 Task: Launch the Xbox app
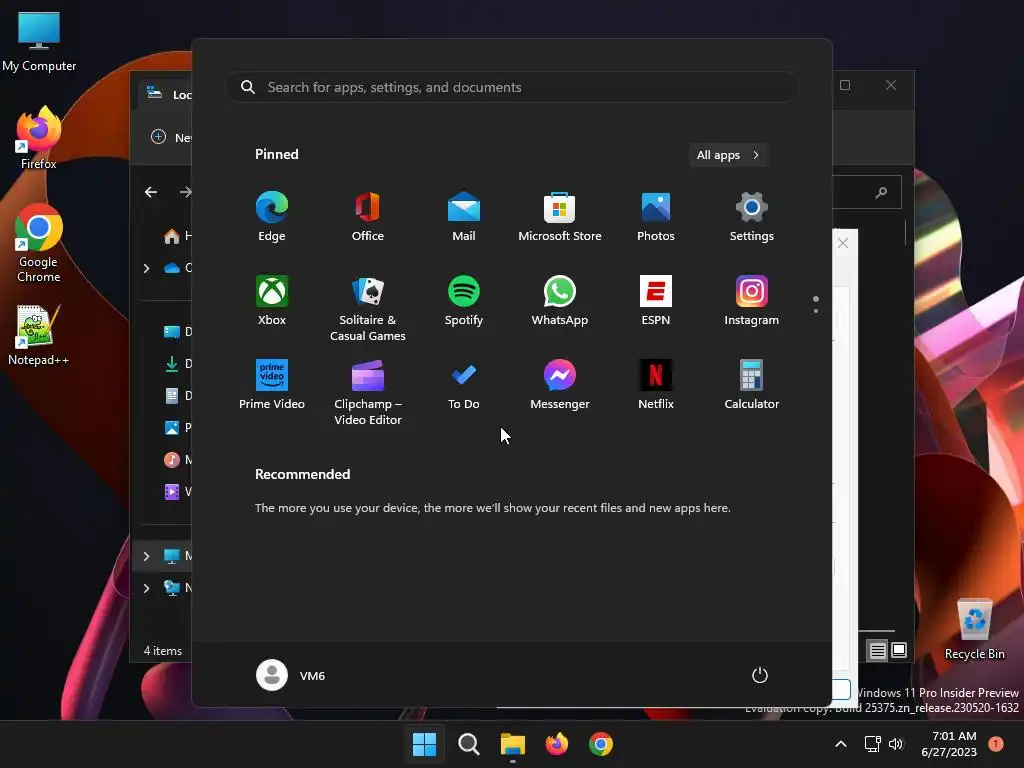tap(272, 300)
